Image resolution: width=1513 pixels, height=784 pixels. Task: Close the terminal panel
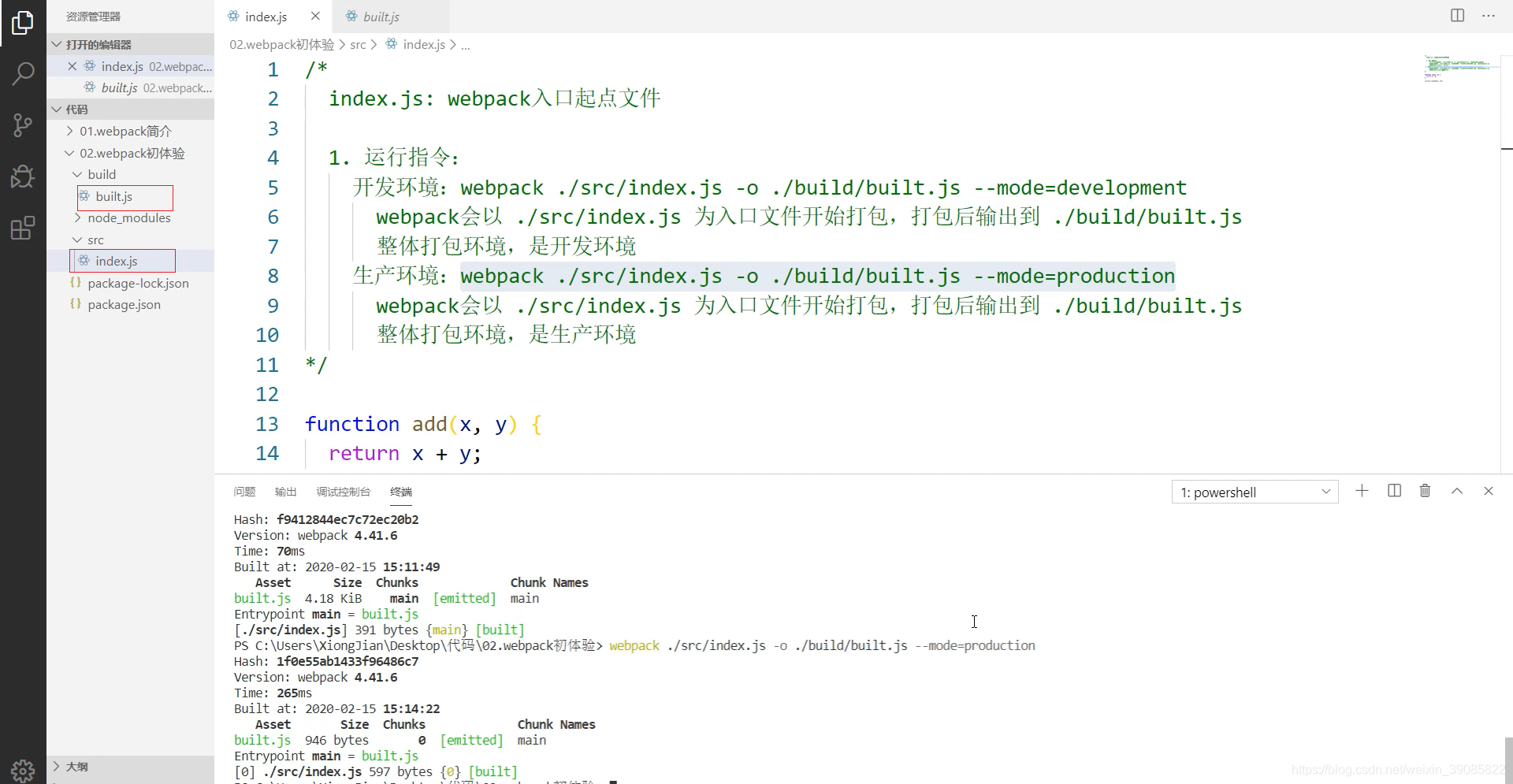1489,491
